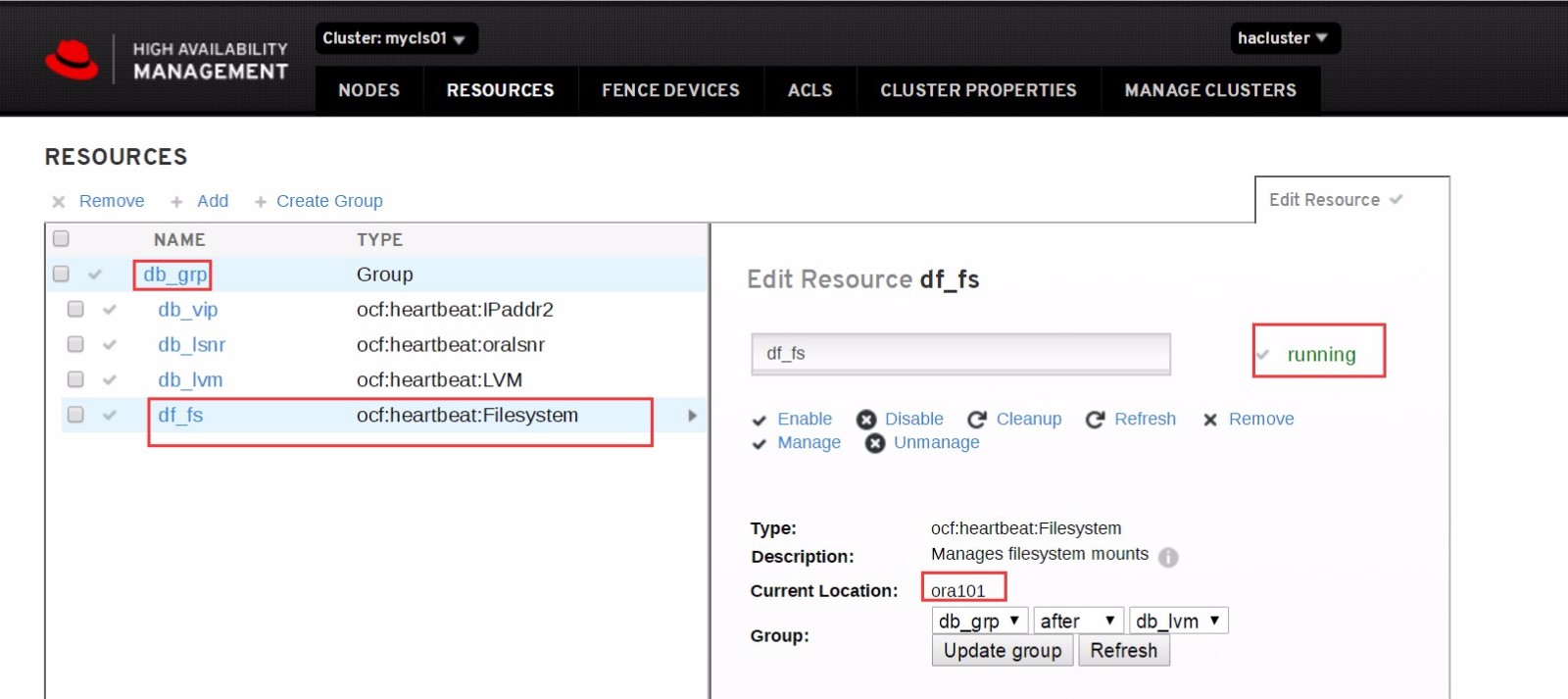The height and width of the screenshot is (699, 1568).
Task: Click the Update group button
Action: click(x=1003, y=651)
